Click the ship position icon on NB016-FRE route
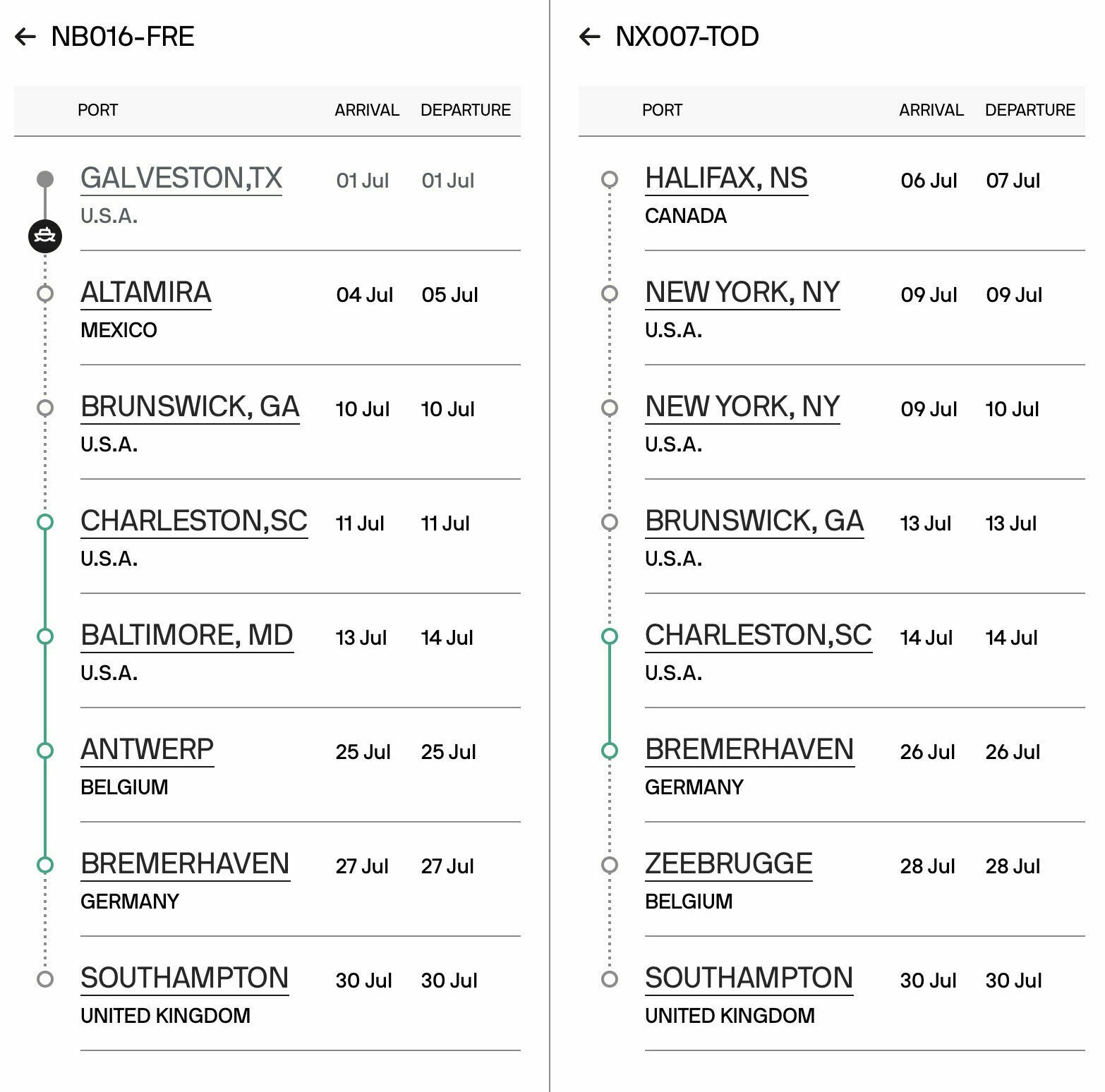 (45, 236)
